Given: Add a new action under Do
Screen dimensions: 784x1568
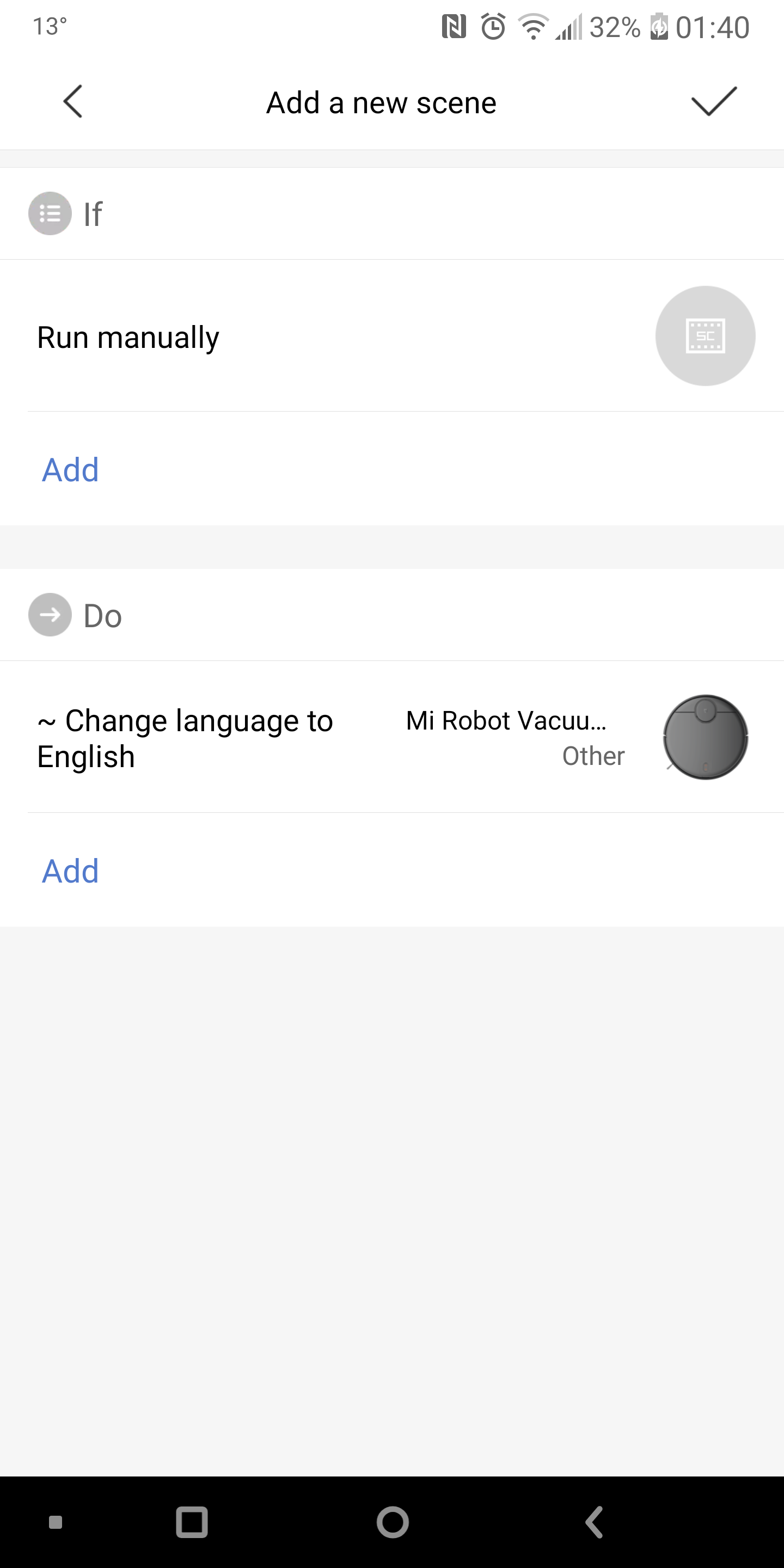Looking at the screenshot, I should click(71, 871).
